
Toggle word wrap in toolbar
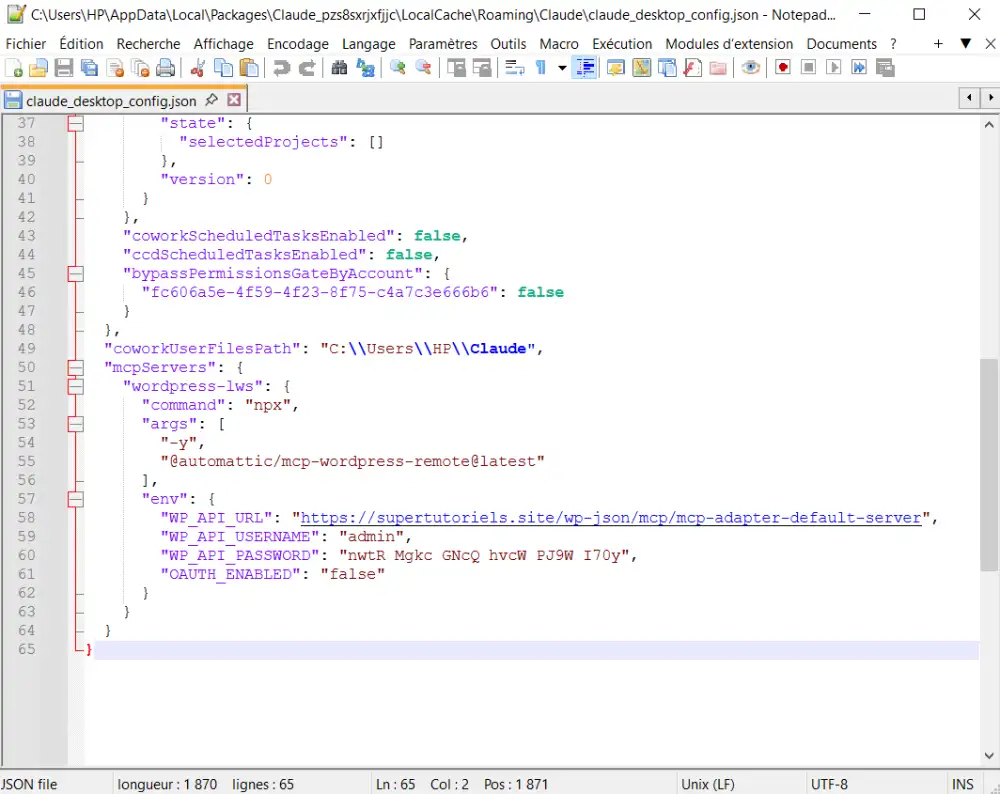[x=514, y=68]
